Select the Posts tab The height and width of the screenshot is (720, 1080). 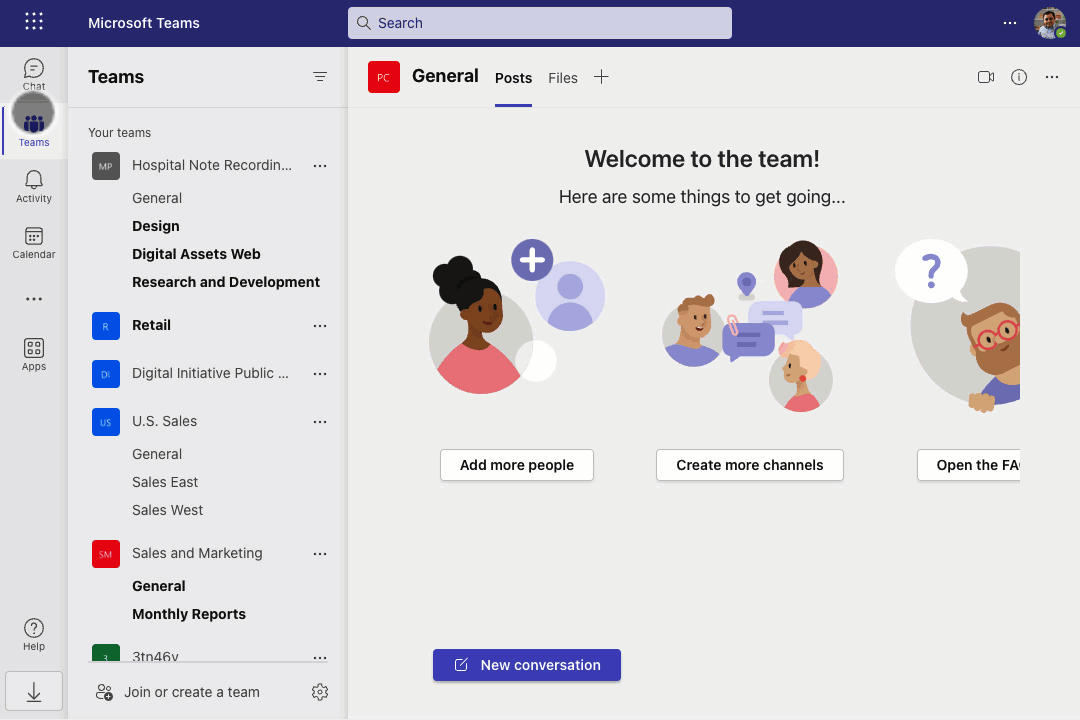tap(513, 78)
